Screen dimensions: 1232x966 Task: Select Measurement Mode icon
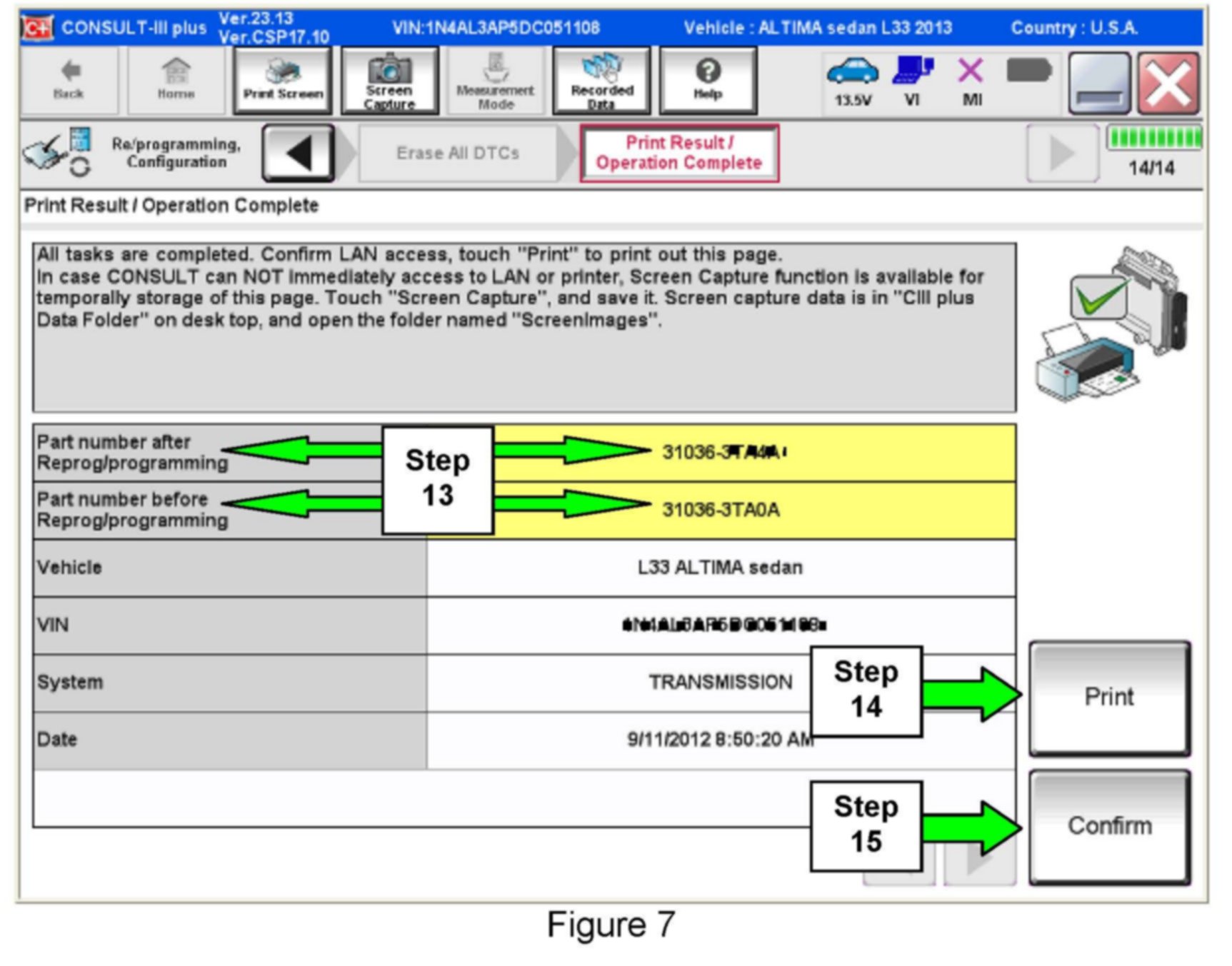tap(495, 80)
